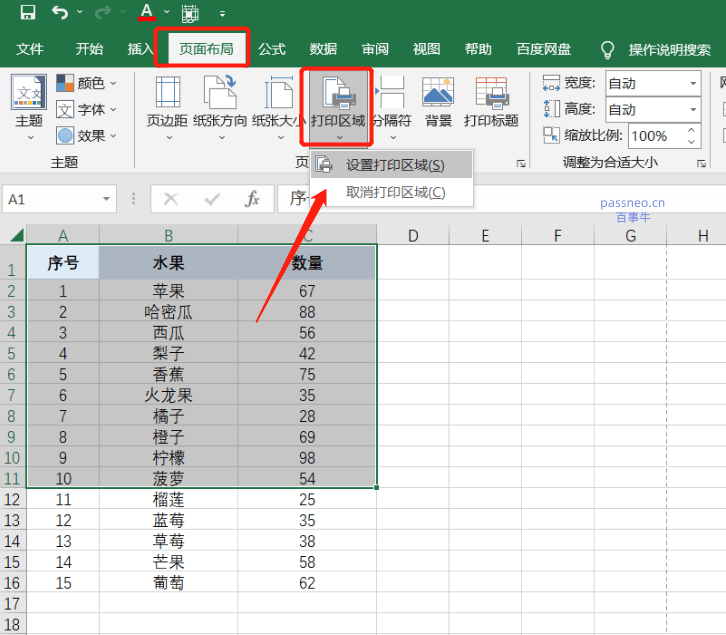Open the 百度网盘 tab

pos(544,49)
